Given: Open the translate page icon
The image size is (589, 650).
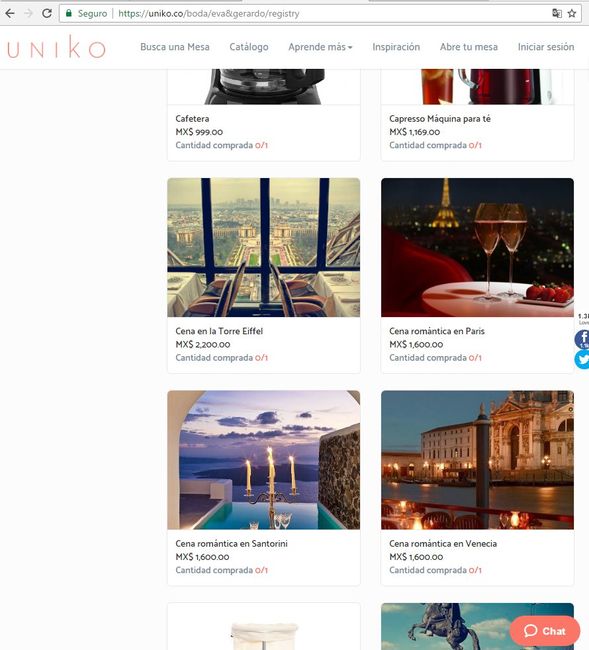Looking at the screenshot, I should [x=557, y=13].
